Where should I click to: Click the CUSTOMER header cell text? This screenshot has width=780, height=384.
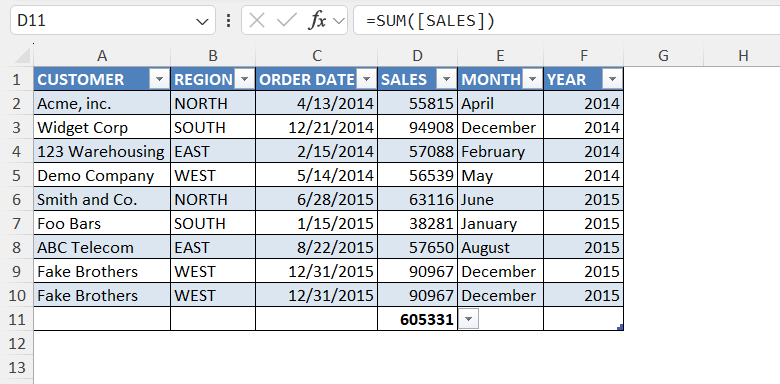[81, 80]
